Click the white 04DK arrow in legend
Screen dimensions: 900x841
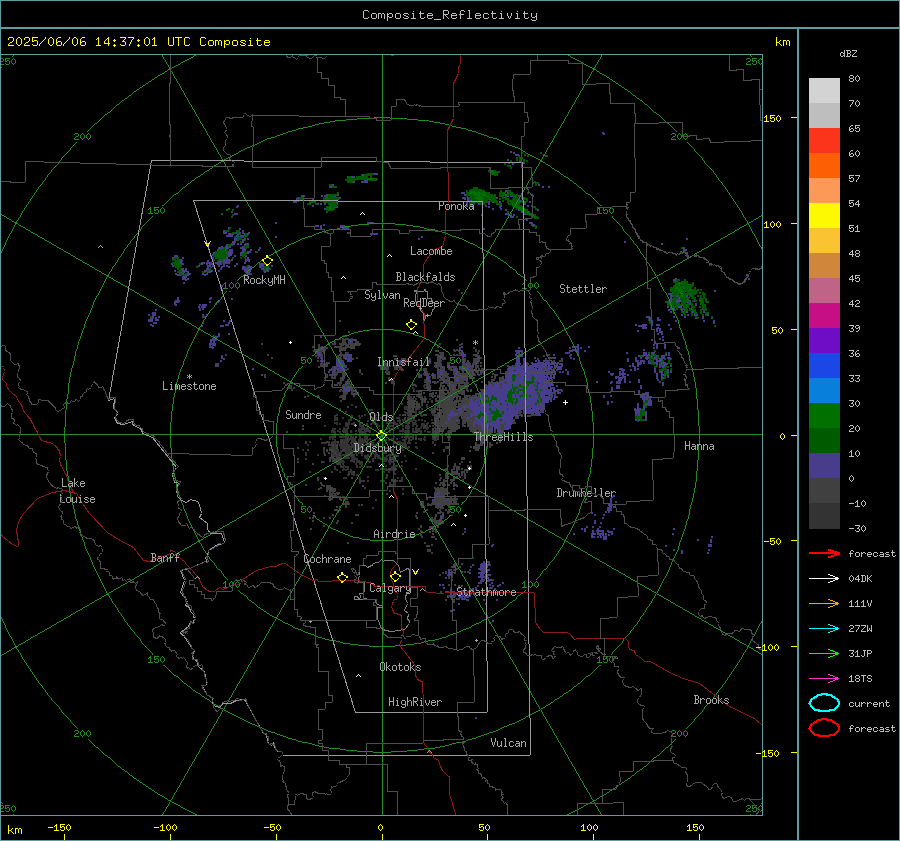pyautogui.click(x=824, y=579)
